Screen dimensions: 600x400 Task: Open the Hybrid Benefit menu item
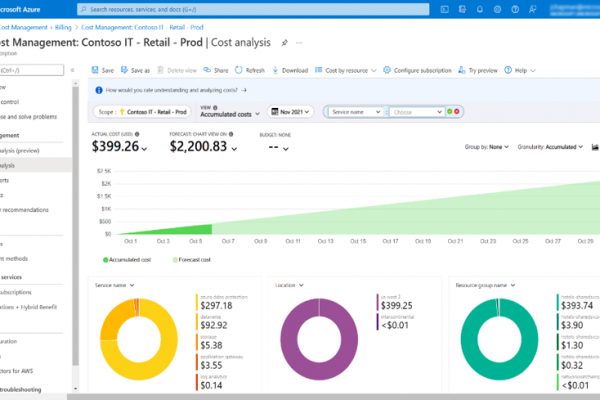click(28, 307)
